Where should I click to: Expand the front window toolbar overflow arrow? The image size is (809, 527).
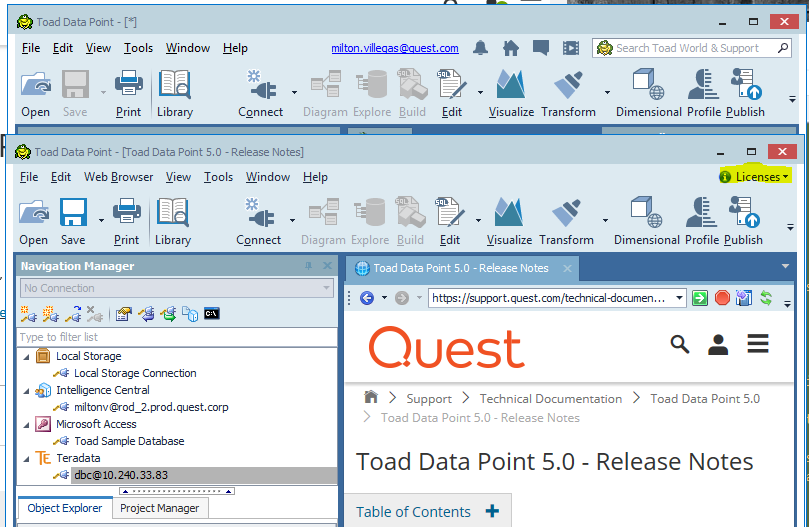pyautogui.click(x=790, y=227)
